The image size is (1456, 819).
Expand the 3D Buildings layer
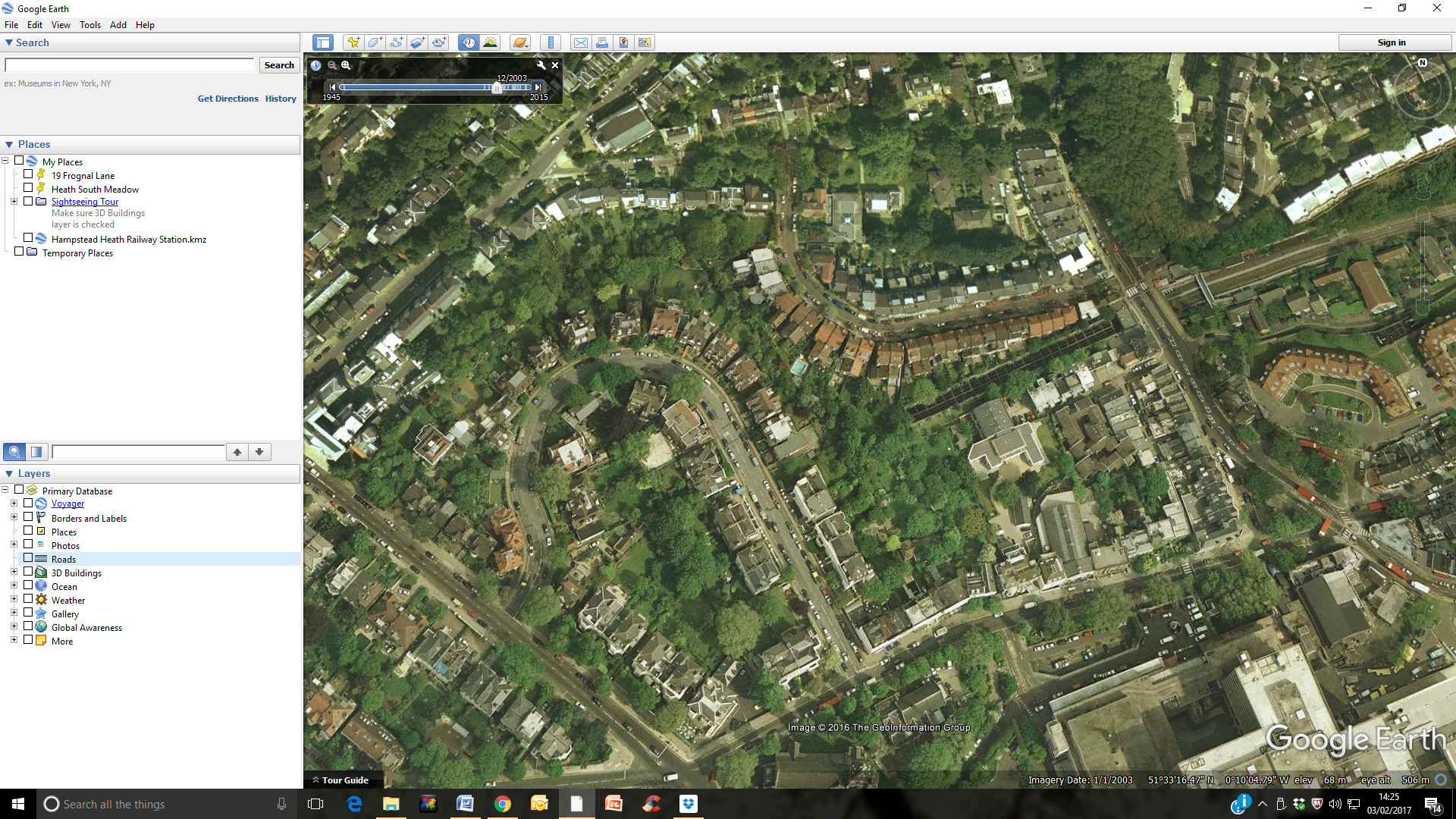coord(14,572)
